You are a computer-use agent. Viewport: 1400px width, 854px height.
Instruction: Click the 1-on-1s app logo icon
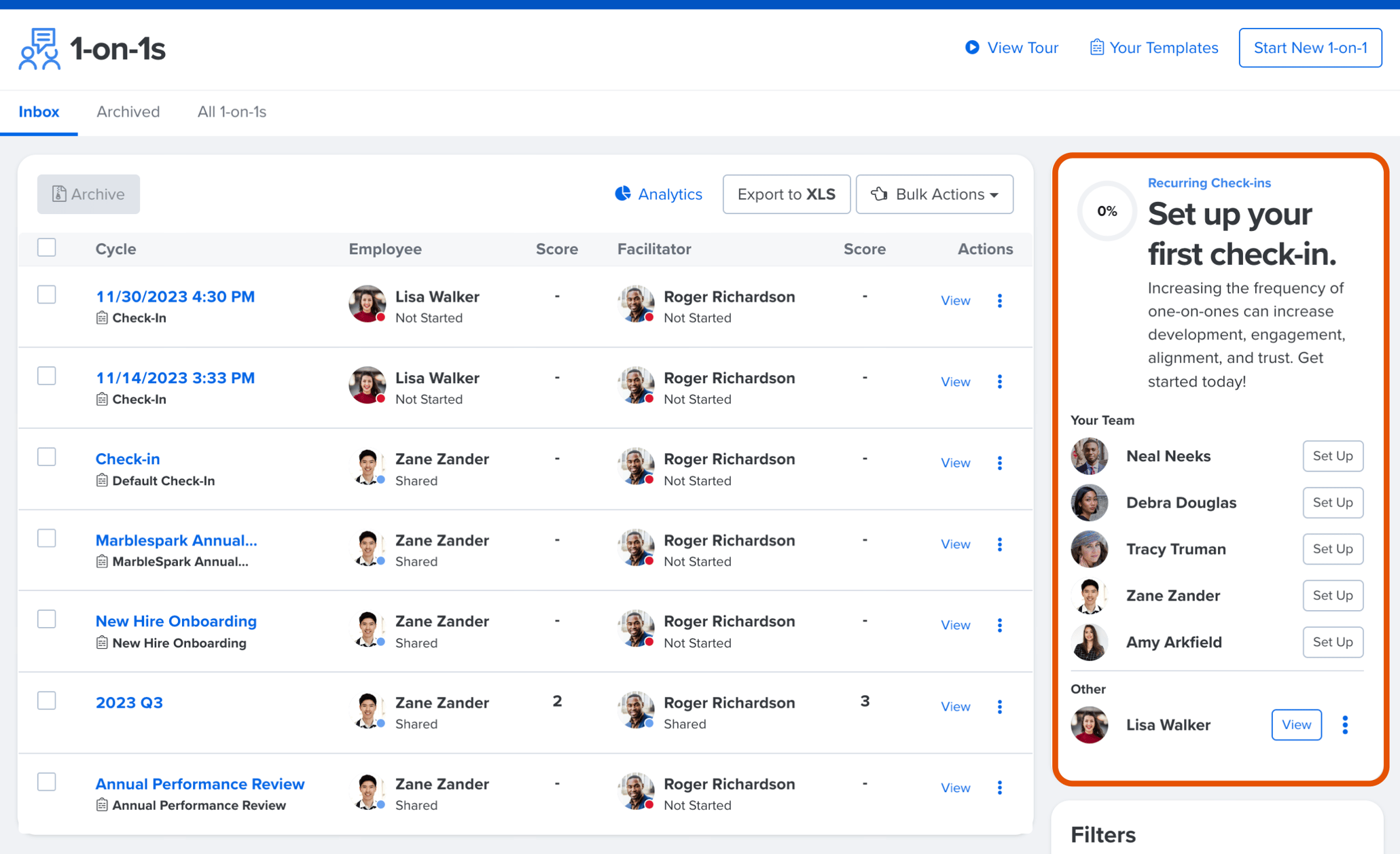[39, 48]
